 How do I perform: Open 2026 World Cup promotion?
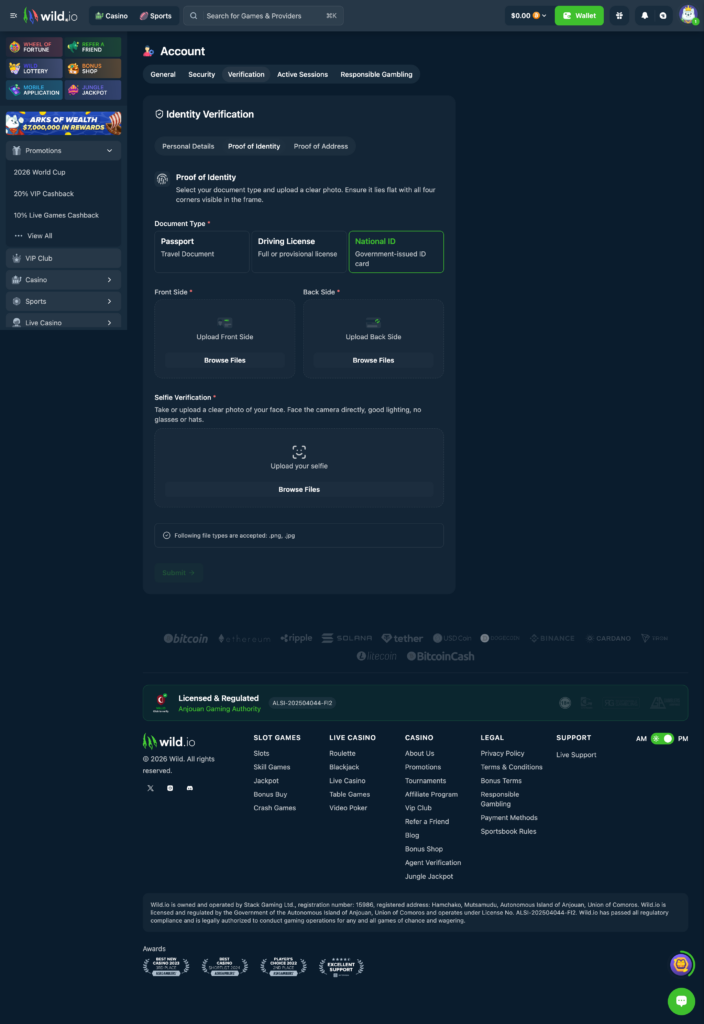click(39, 172)
